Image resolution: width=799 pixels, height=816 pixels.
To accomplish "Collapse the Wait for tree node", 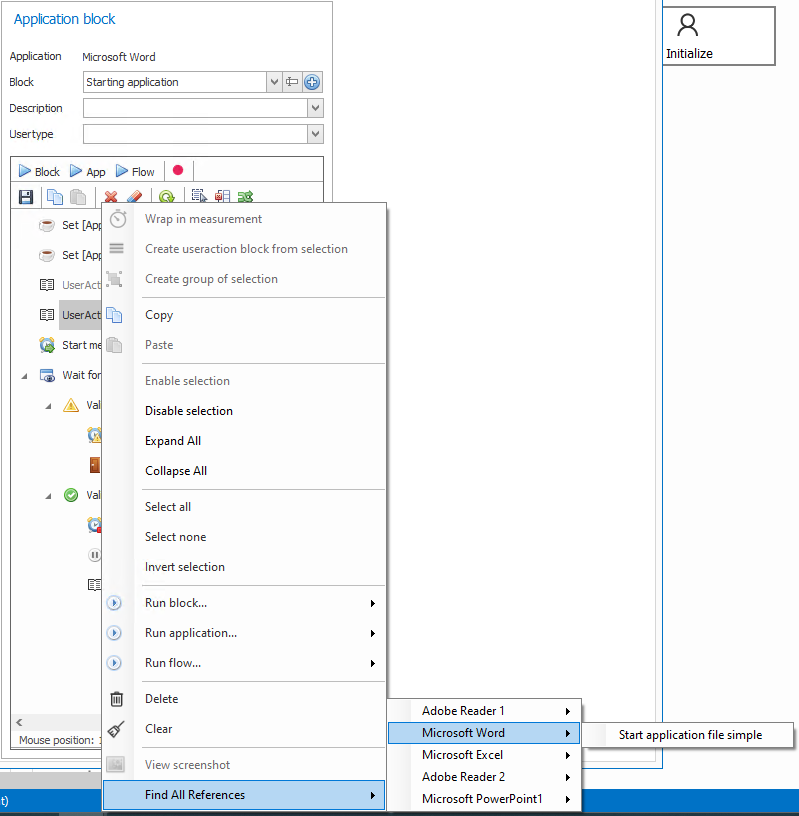I will pyautogui.click(x=25, y=375).
